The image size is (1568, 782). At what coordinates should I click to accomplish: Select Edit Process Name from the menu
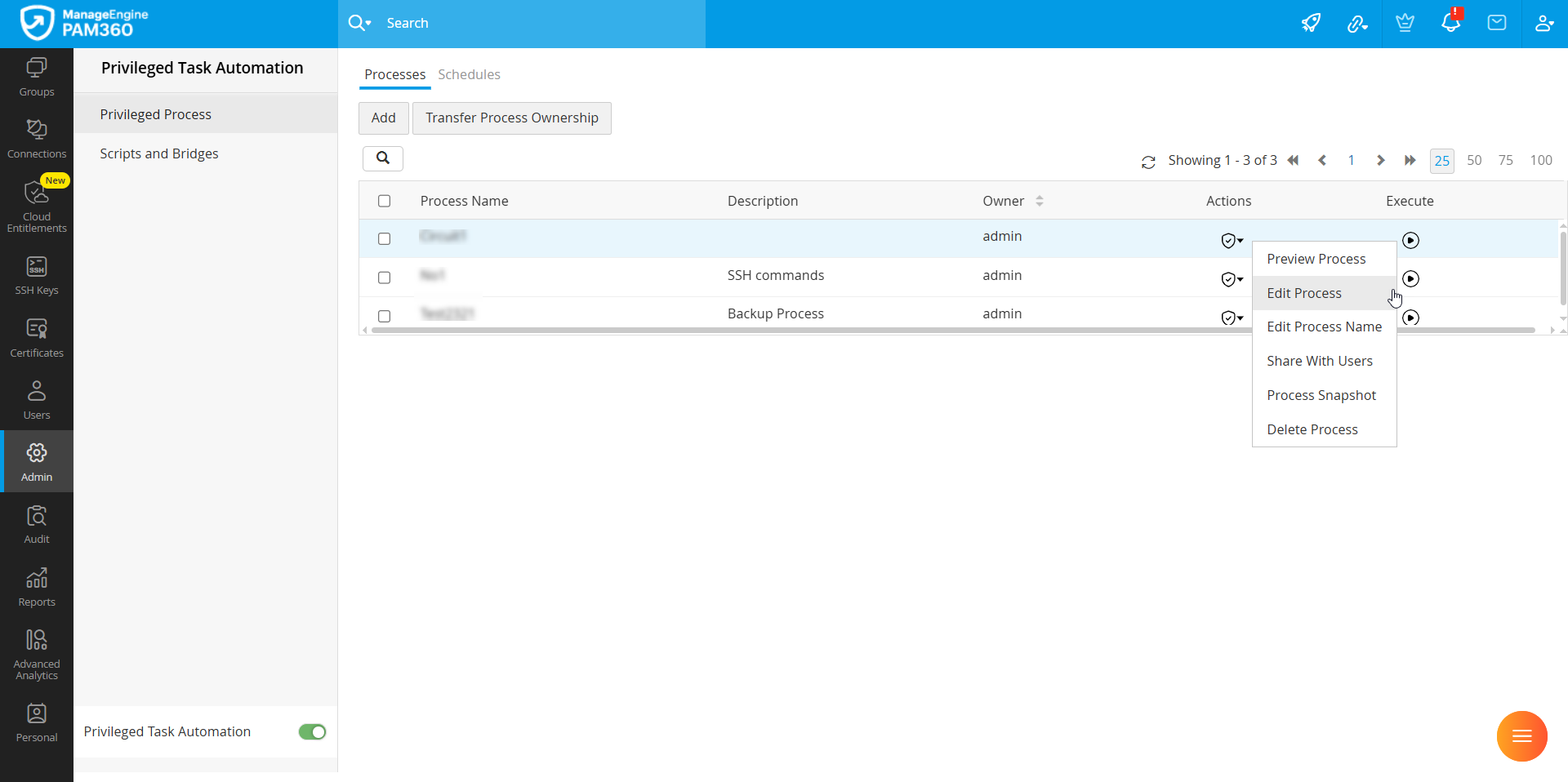(1324, 327)
